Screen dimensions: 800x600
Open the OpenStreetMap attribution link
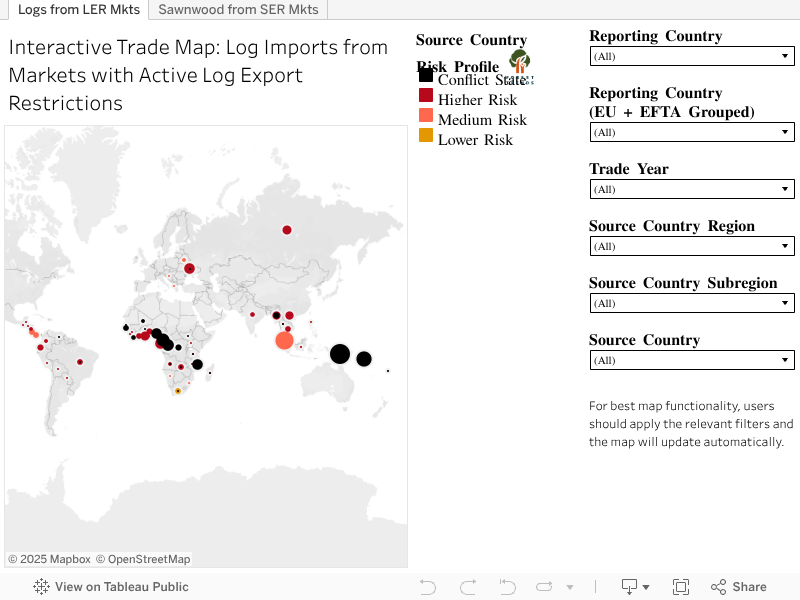[148, 559]
